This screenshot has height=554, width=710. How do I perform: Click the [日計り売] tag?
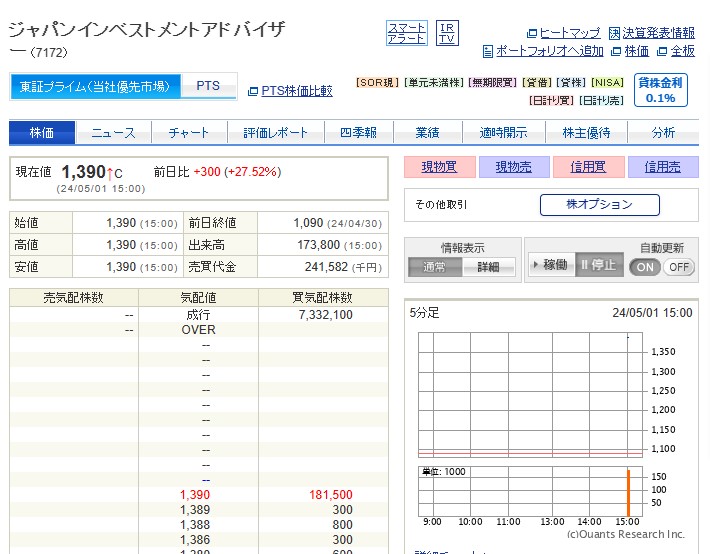pyautogui.click(x=601, y=100)
